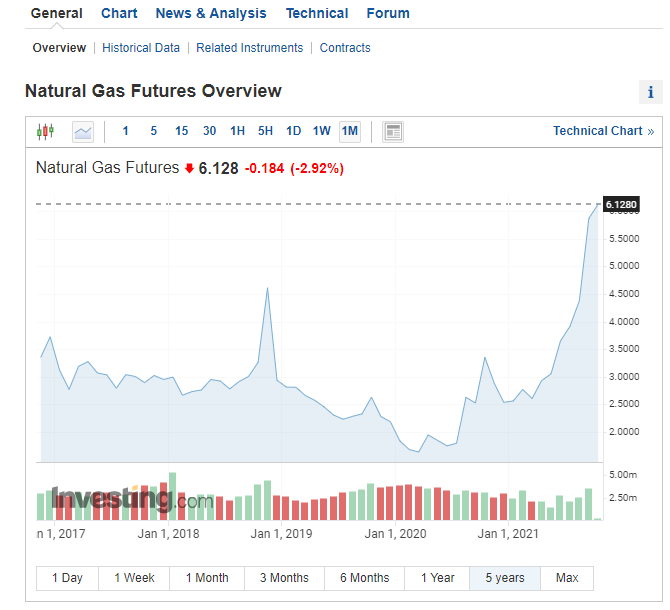Set chart interval to 1D

coord(294,131)
